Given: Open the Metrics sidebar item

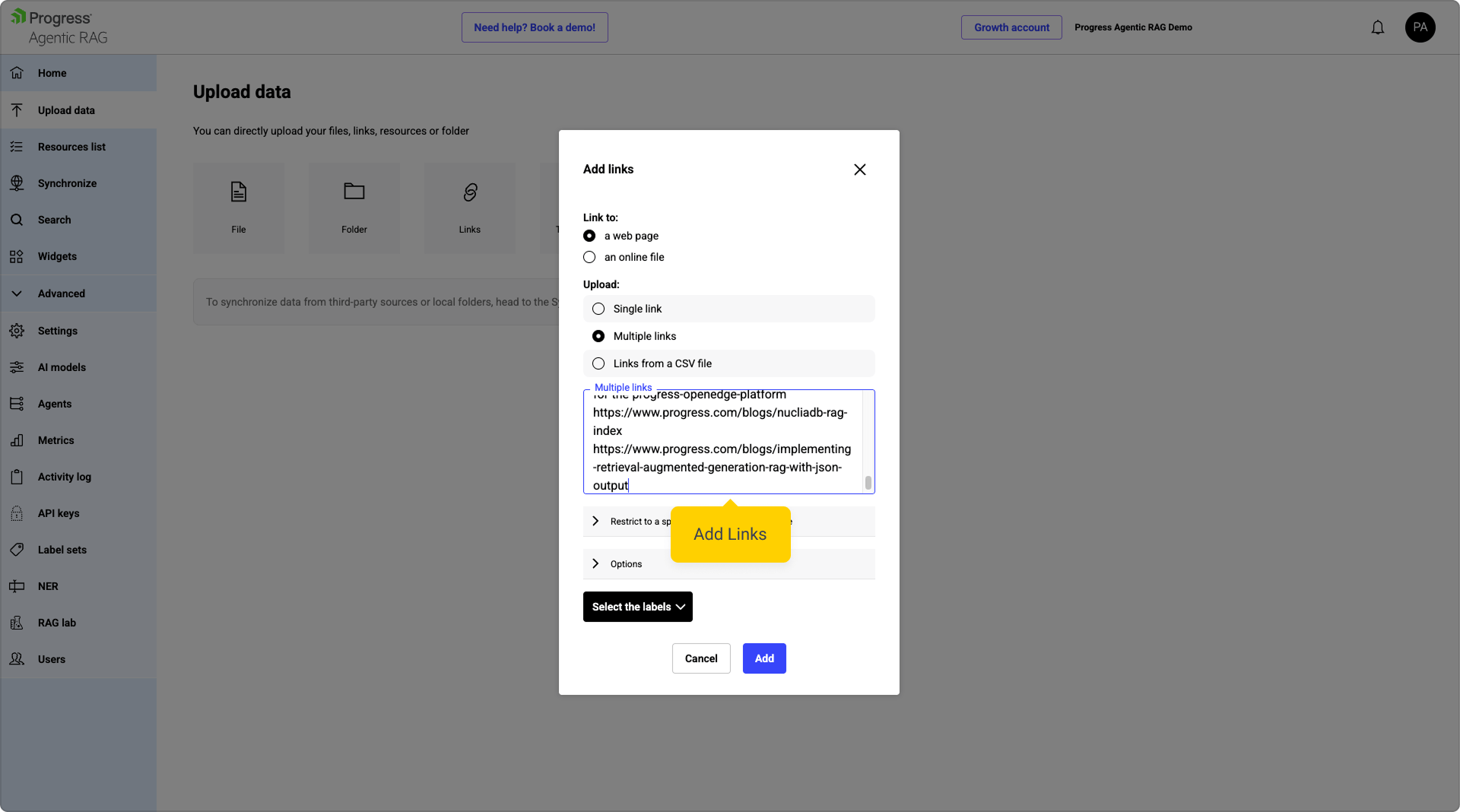Looking at the screenshot, I should click(56, 440).
